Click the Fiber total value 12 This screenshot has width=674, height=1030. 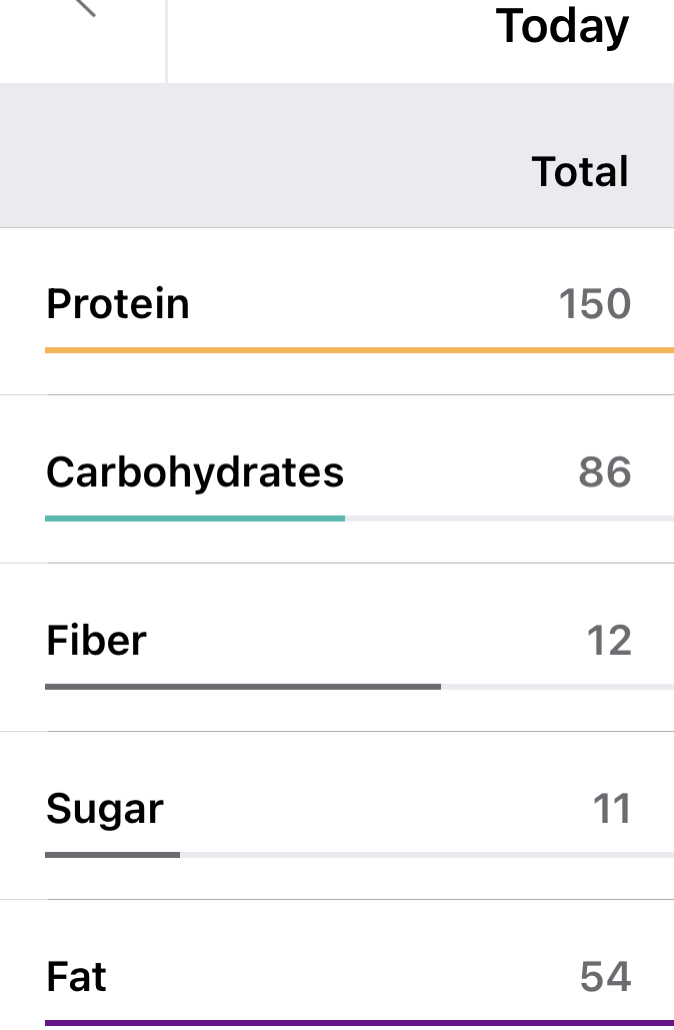click(x=609, y=640)
